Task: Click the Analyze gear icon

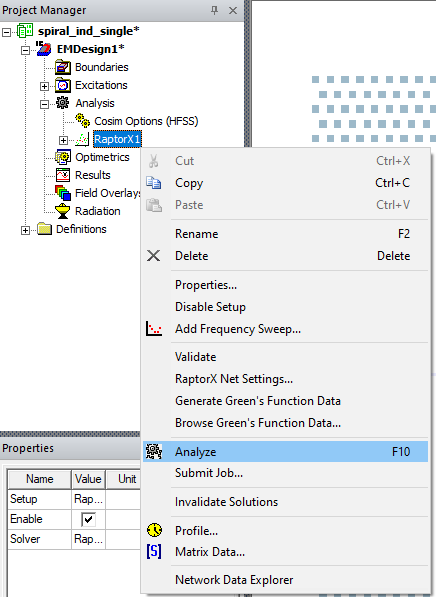Action: [x=154, y=452]
